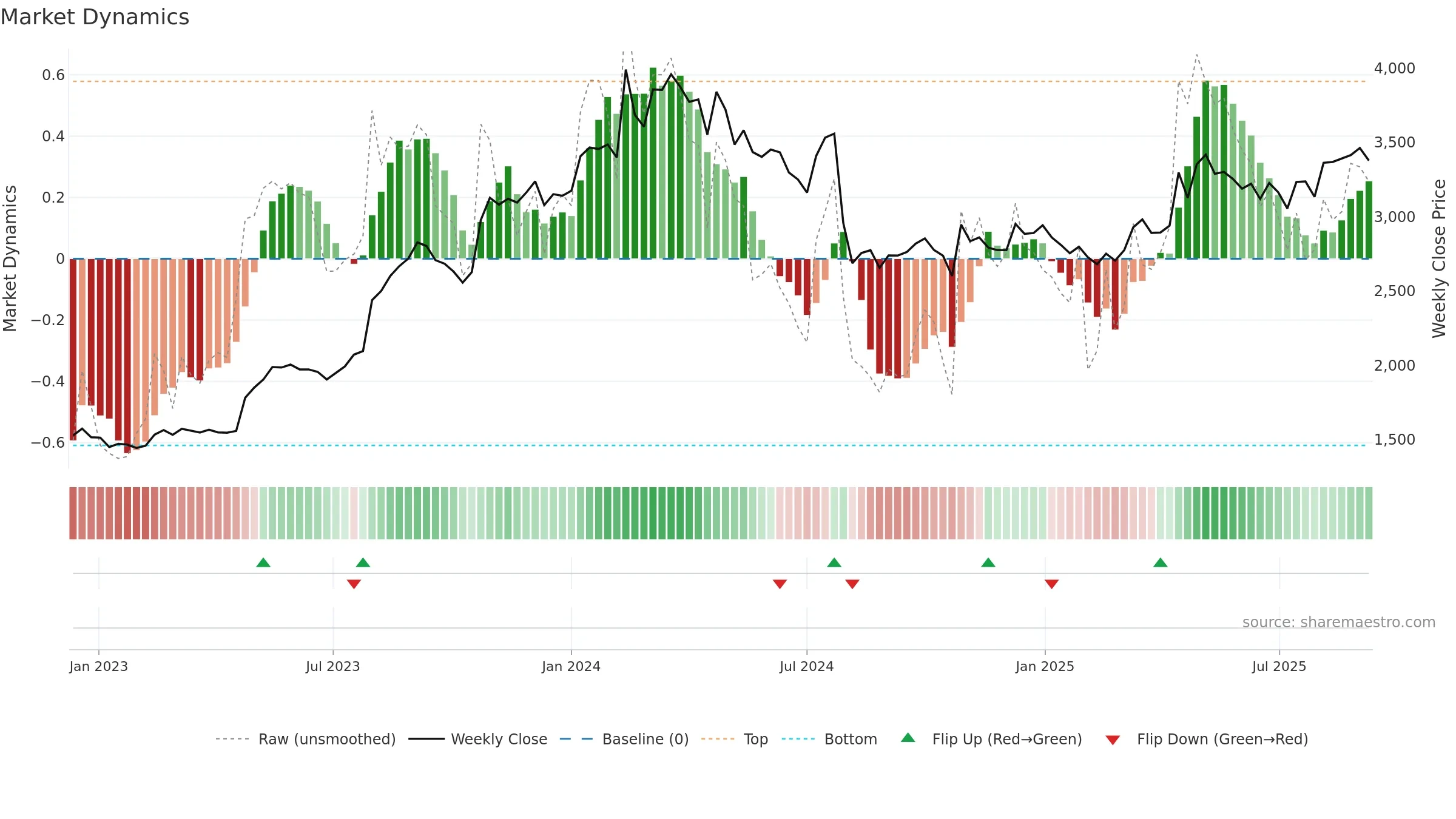Screen dimensions: 1456x819
Task: Click the Jan 2023 axis label
Action: (98, 666)
